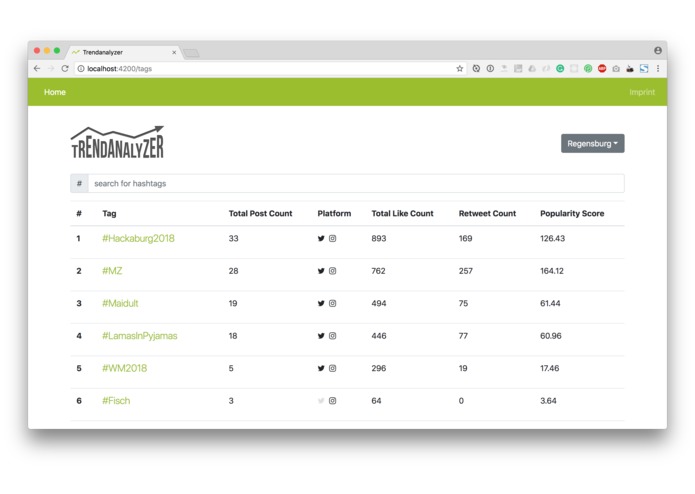Screen dimensions: 695x494
Task: Click retweet count 257
Action: click(466, 271)
